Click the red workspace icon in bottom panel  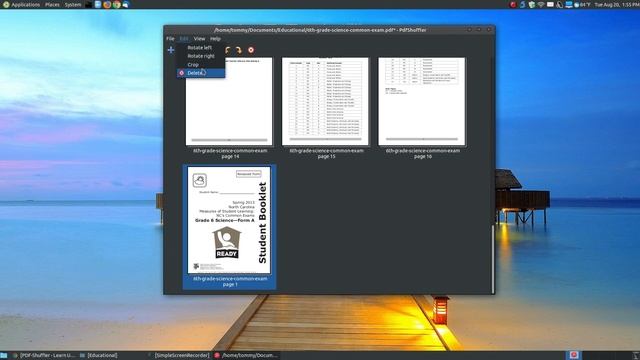(573, 355)
